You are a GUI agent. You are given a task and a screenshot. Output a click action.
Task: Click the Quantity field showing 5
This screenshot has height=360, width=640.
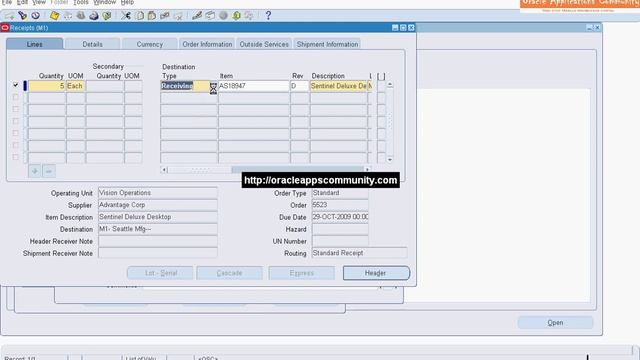pos(47,86)
